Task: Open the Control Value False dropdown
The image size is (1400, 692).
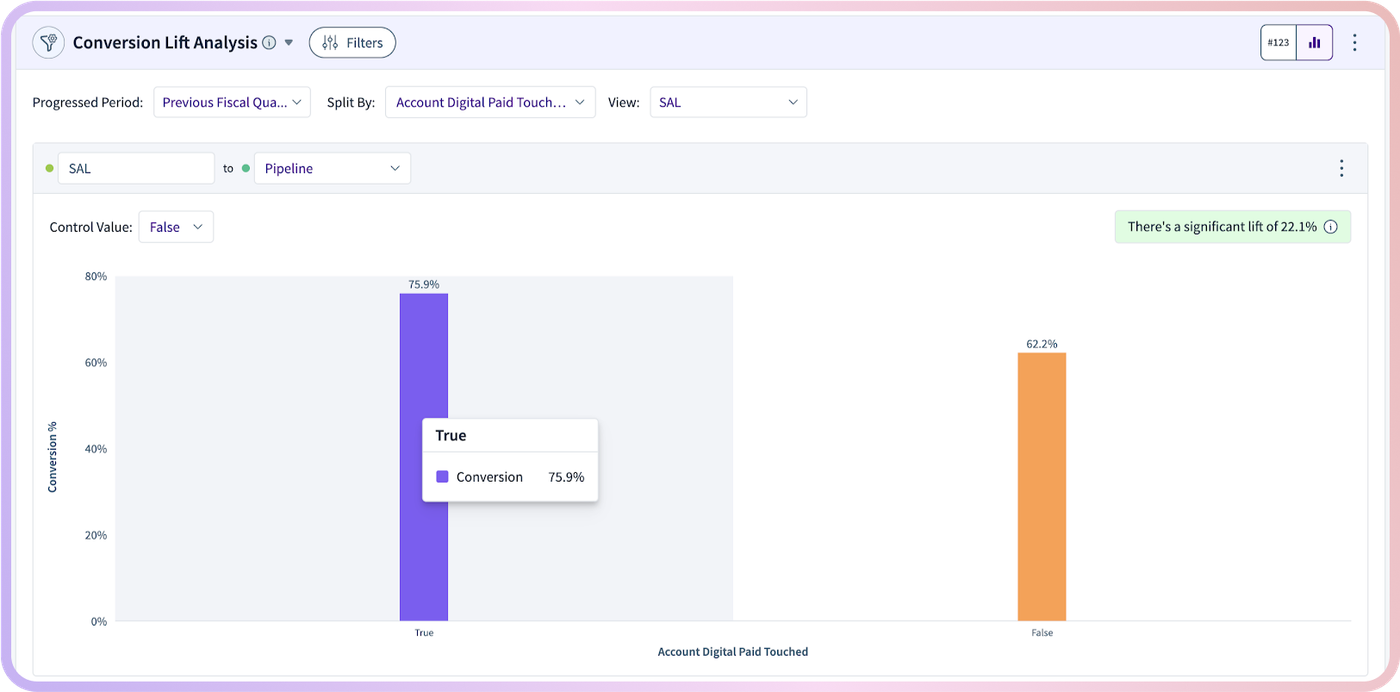Action: tap(176, 227)
